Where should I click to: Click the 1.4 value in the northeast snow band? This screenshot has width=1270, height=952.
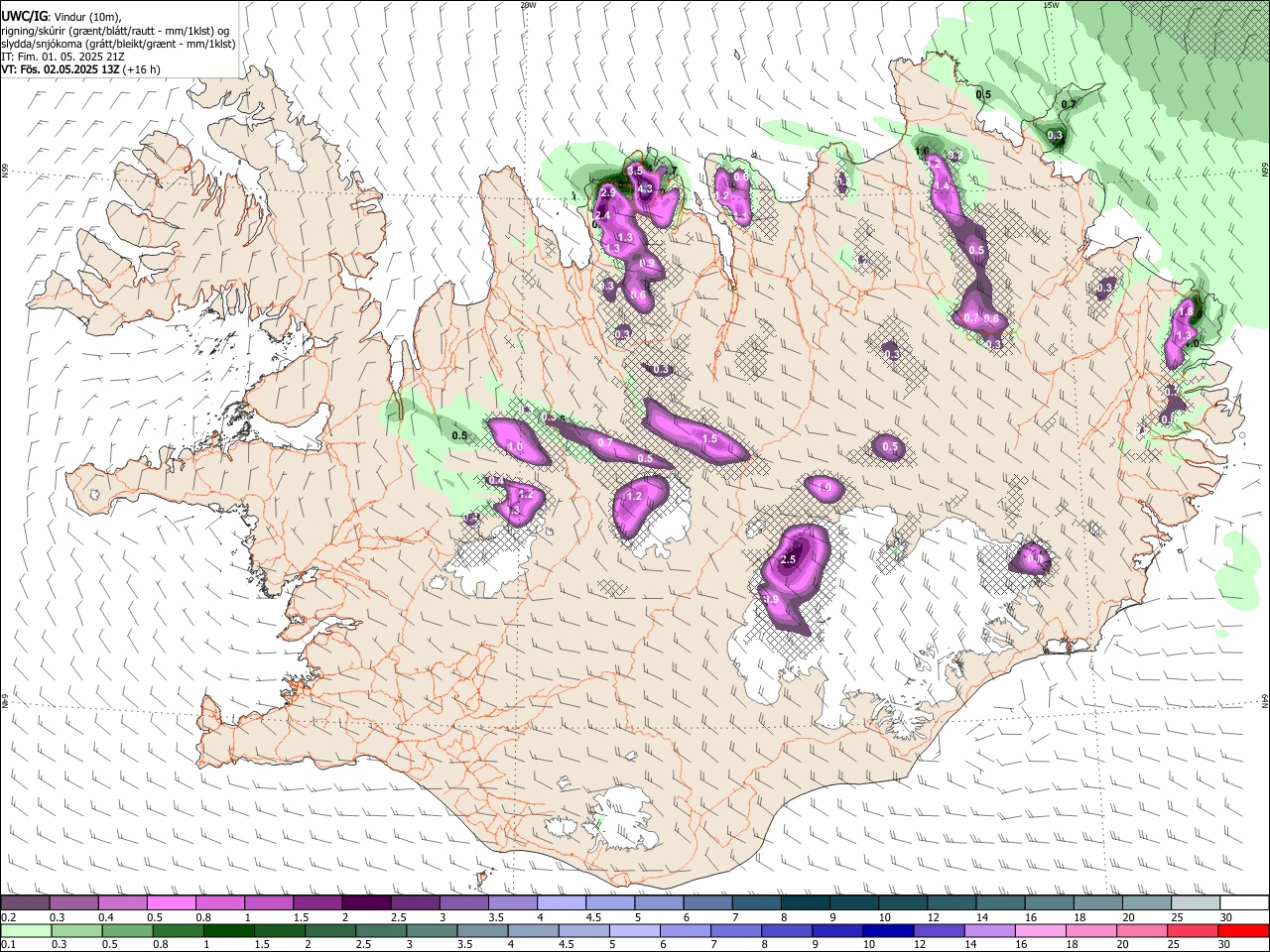[943, 185]
